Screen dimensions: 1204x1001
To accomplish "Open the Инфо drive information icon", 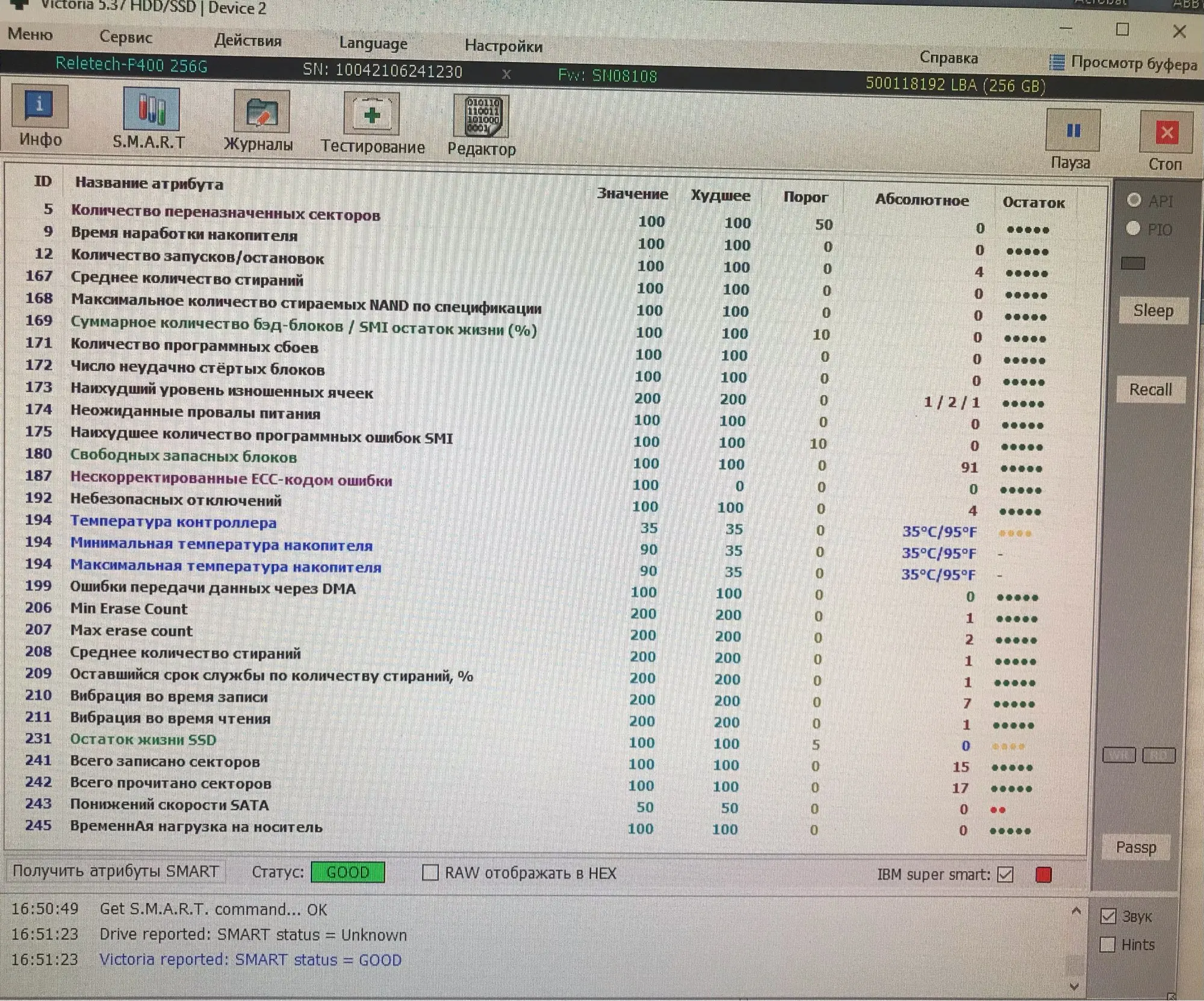I will (40, 107).
